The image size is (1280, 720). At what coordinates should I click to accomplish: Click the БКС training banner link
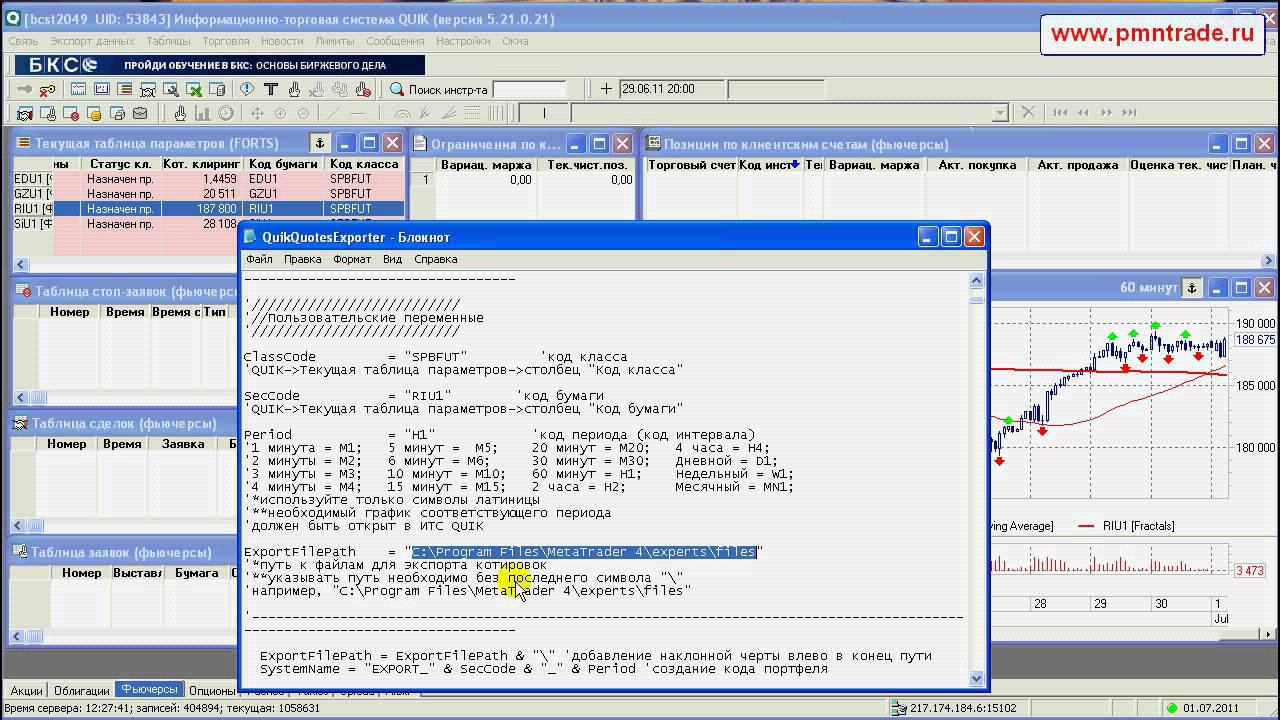[220, 65]
